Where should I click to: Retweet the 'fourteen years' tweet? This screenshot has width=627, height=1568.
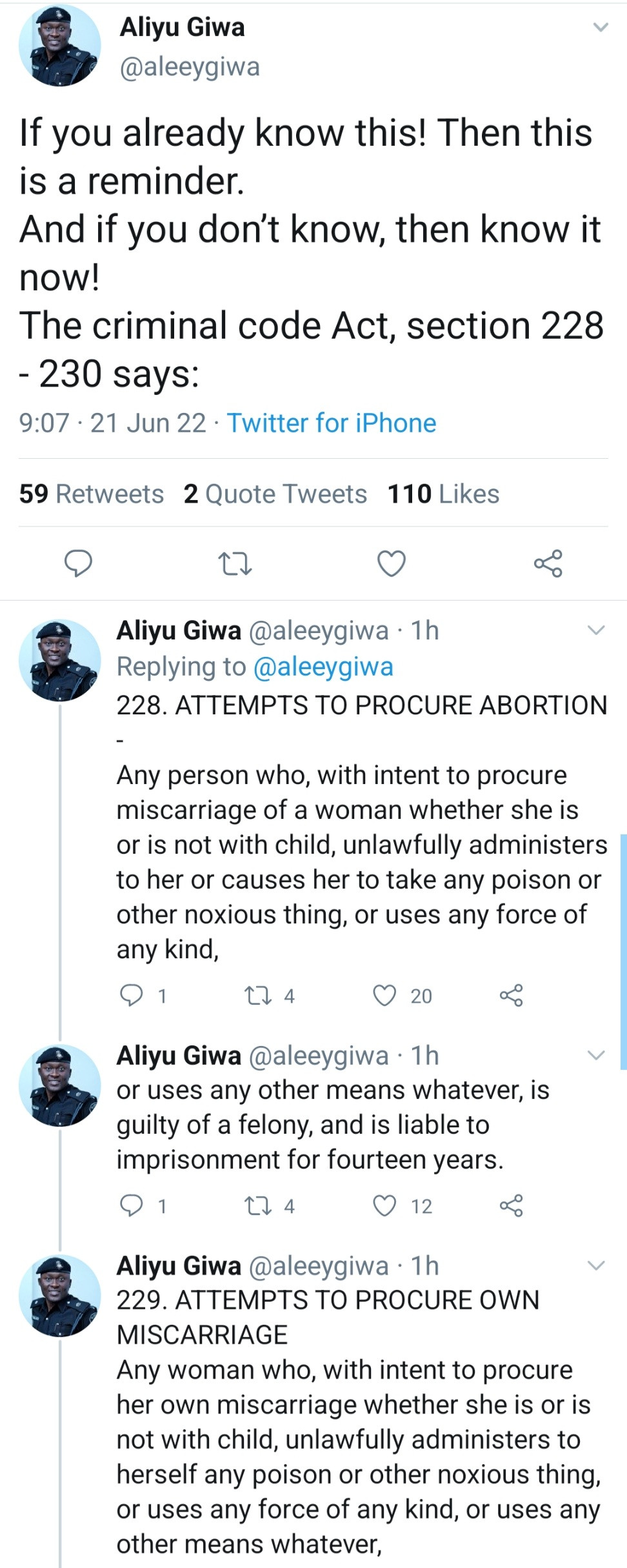(259, 1205)
